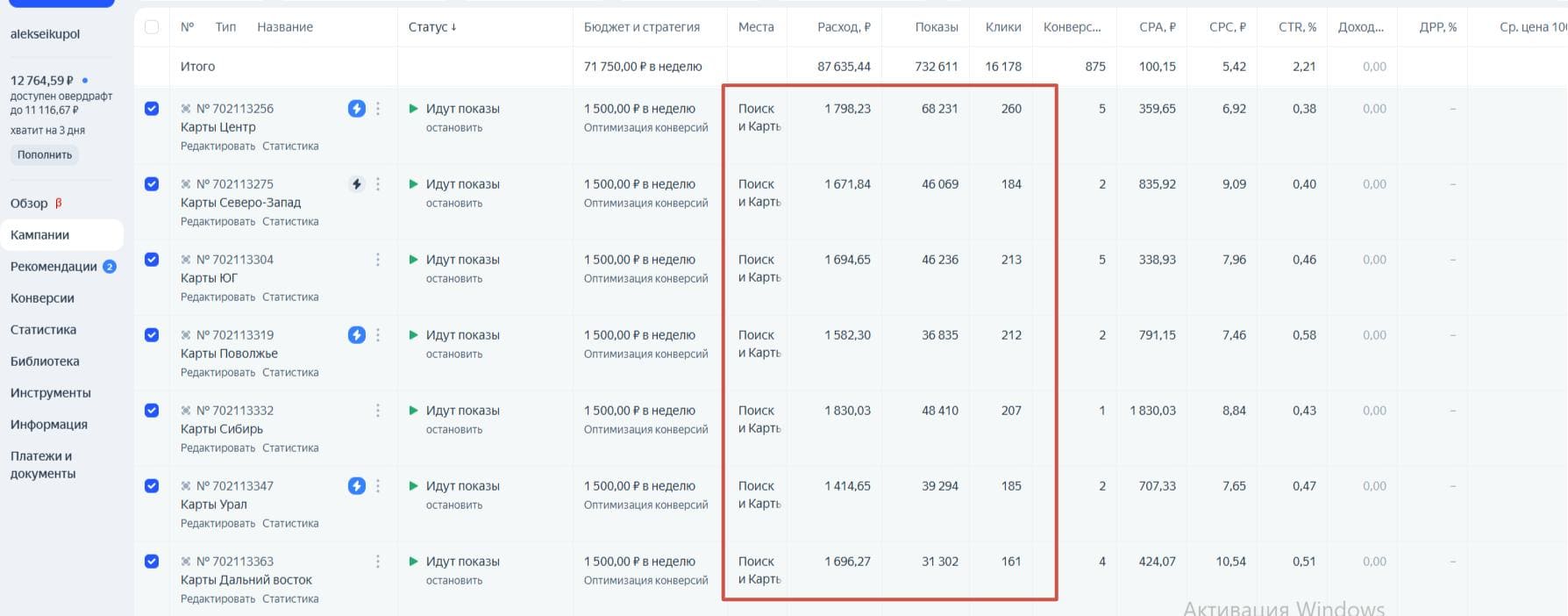Click the green play status icon for Карты Поволжье
Viewport: 1568px width, 616px height.
[413, 335]
